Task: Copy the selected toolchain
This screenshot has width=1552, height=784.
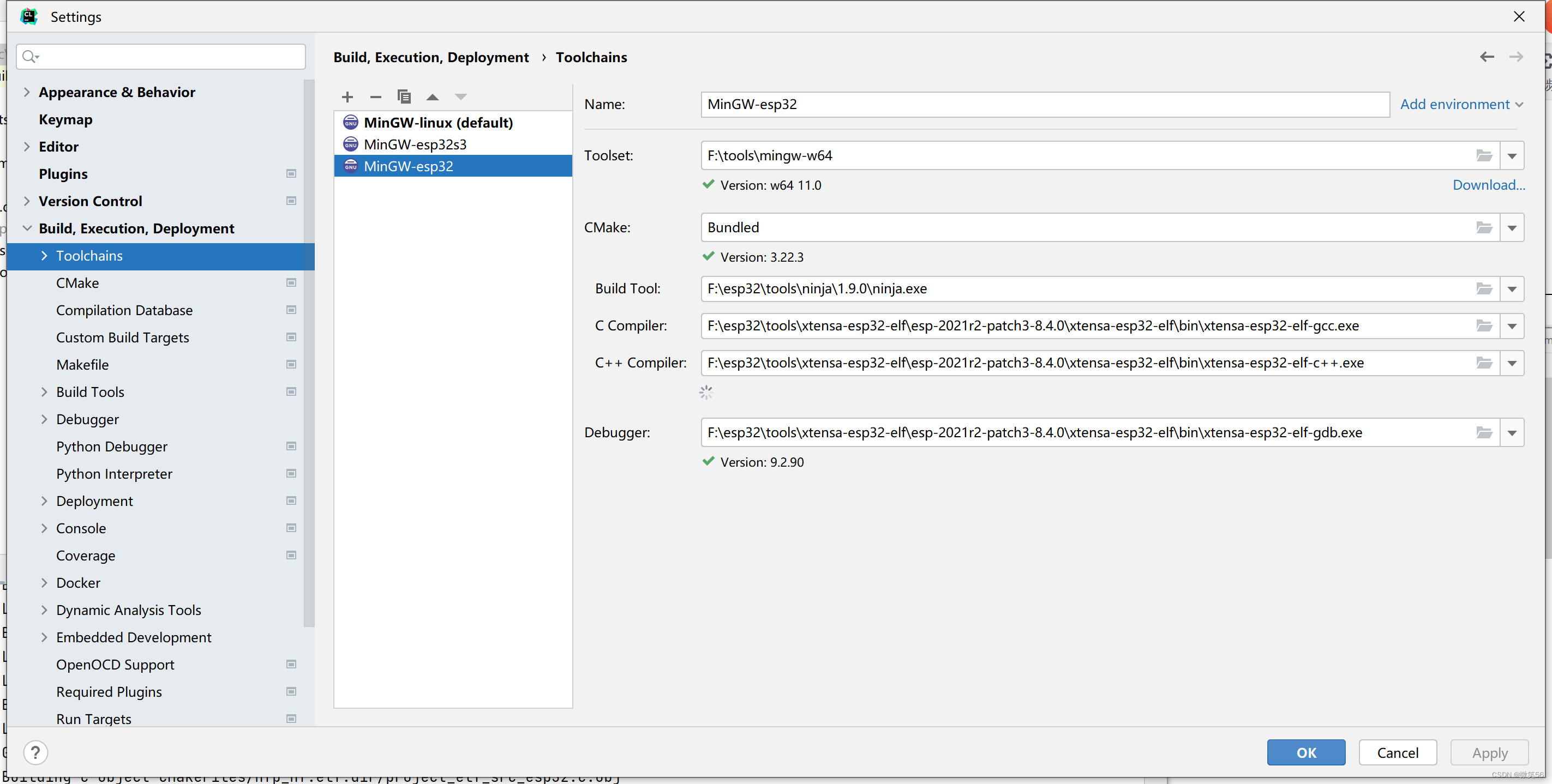Action: tap(404, 97)
